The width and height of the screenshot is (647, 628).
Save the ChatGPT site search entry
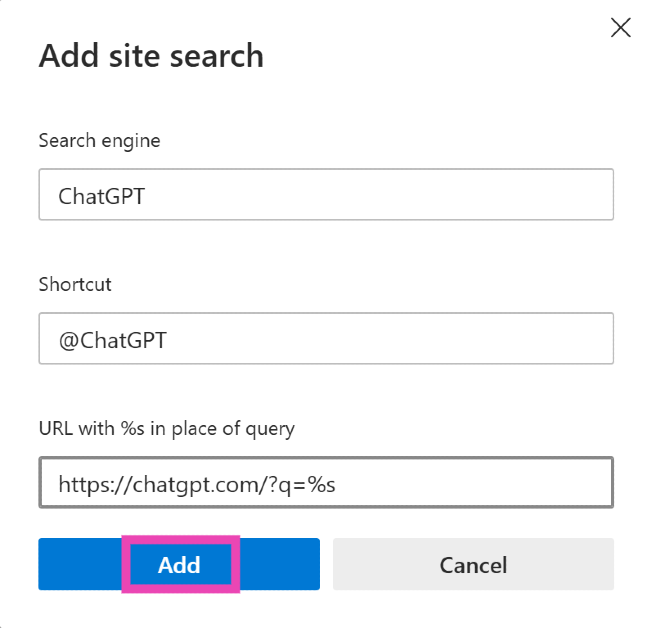pyautogui.click(x=179, y=564)
